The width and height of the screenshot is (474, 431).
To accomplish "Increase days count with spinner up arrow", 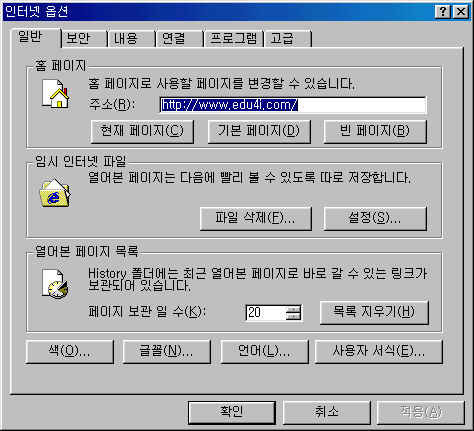I will (x=294, y=309).
